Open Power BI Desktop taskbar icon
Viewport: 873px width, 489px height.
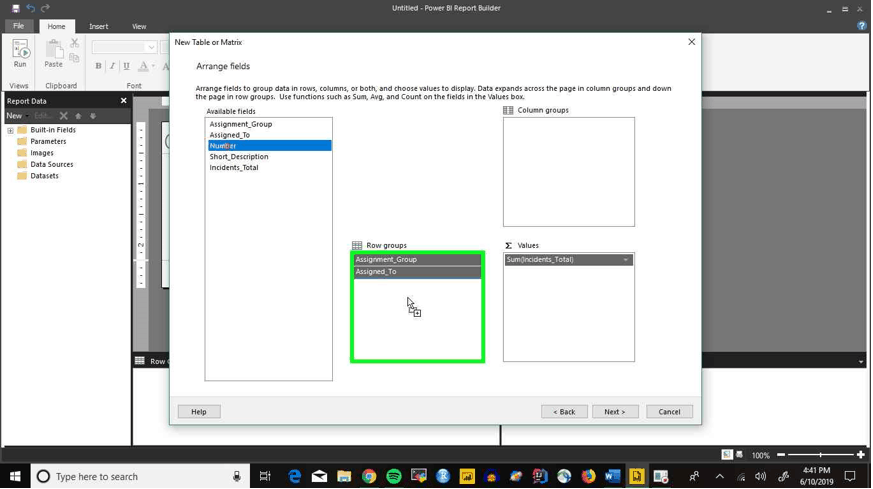(467, 477)
